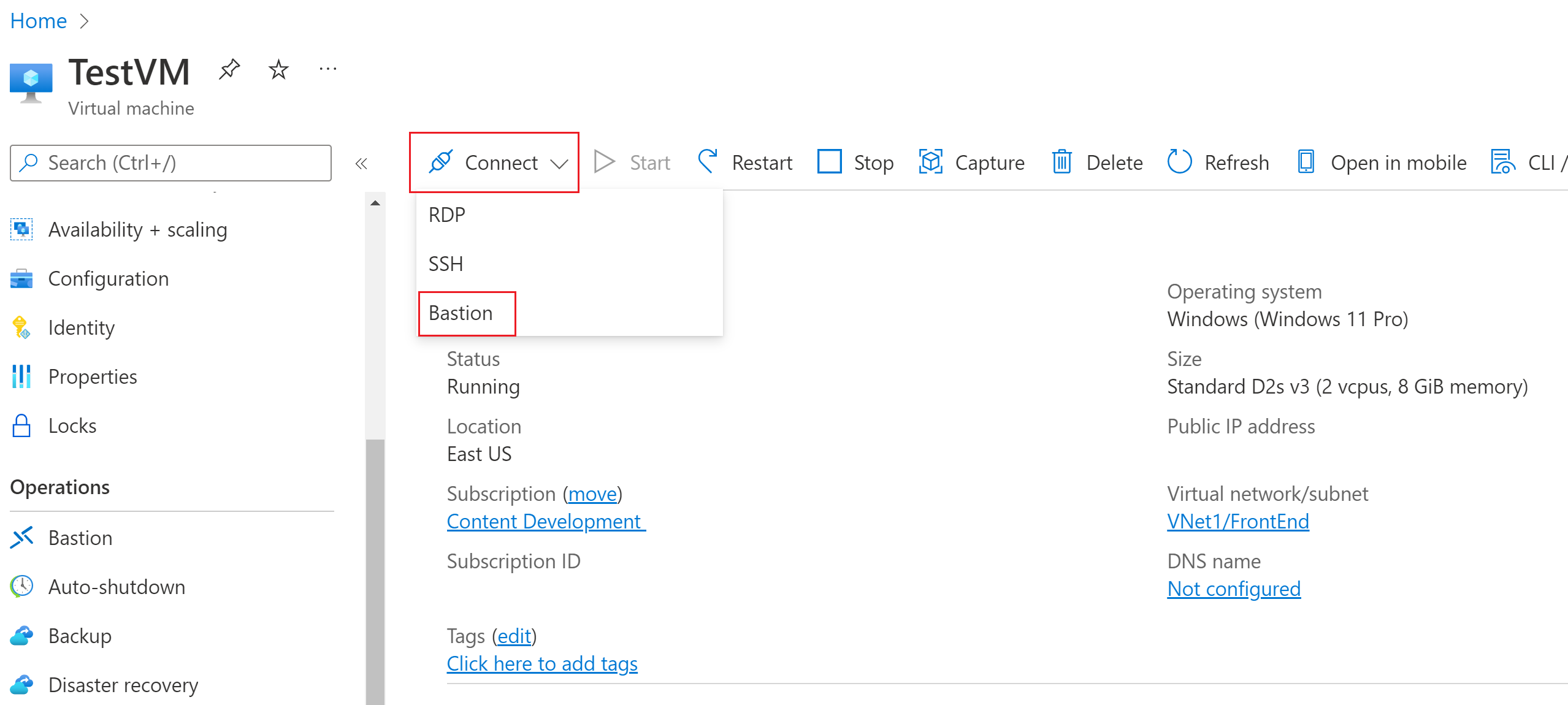Mark TestVM as favorite with star icon
The image size is (1568, 705).
pos(278,69)
